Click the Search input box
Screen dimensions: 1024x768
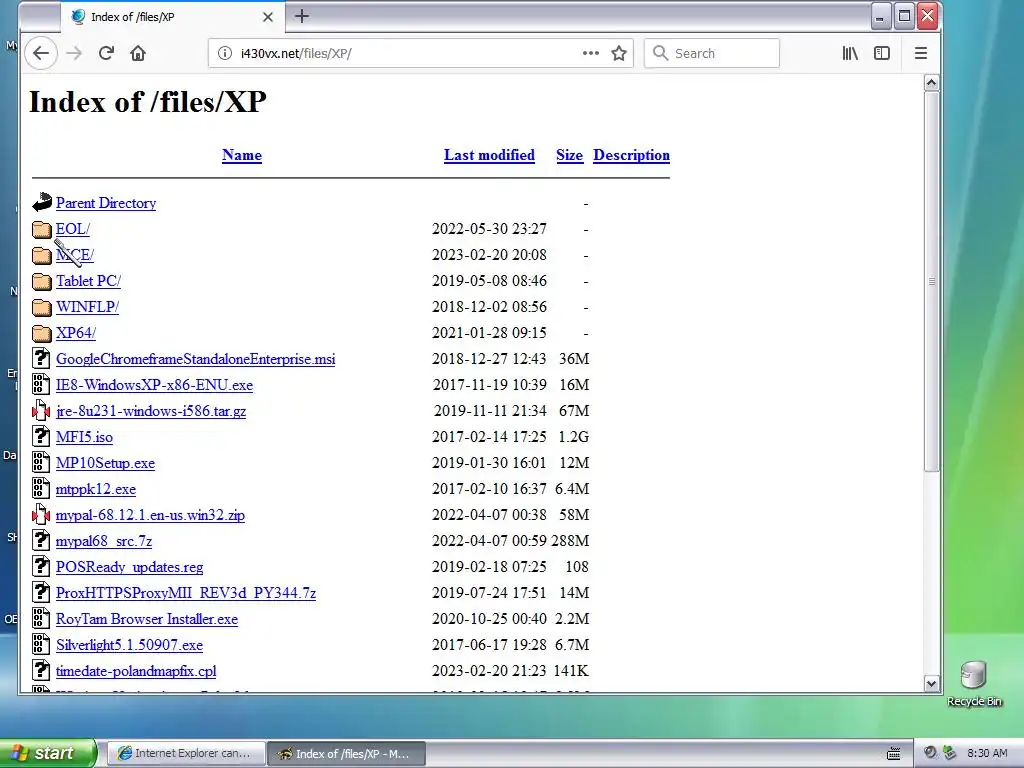712,54
